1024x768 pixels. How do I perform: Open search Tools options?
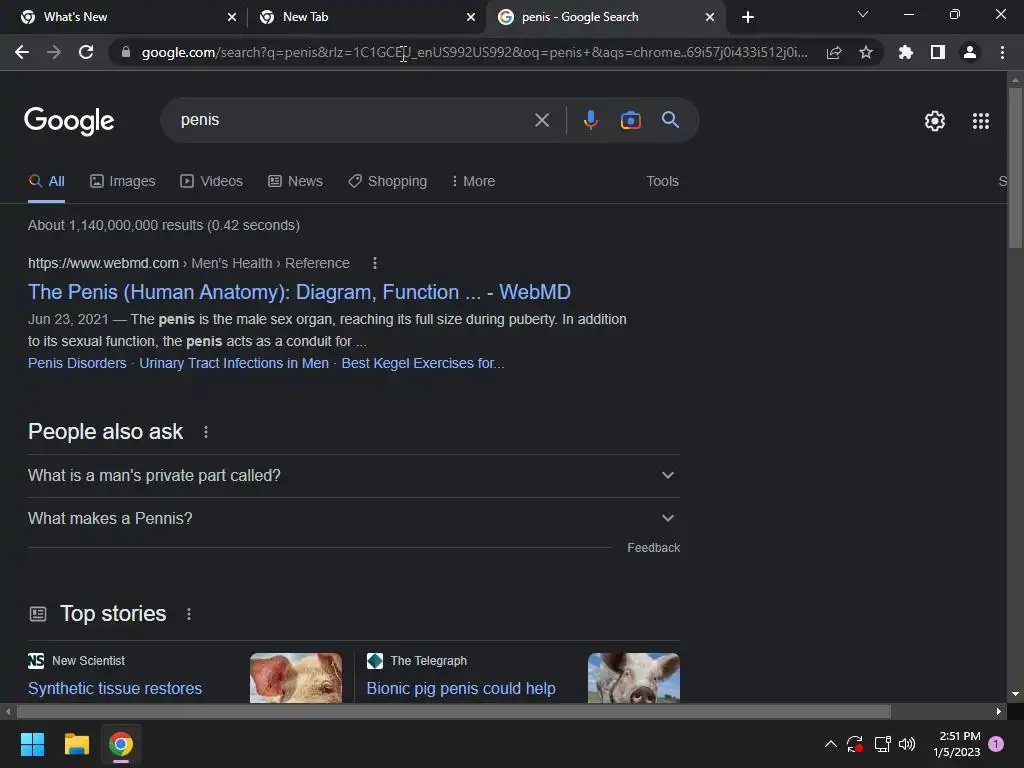[x=662, y=181]
